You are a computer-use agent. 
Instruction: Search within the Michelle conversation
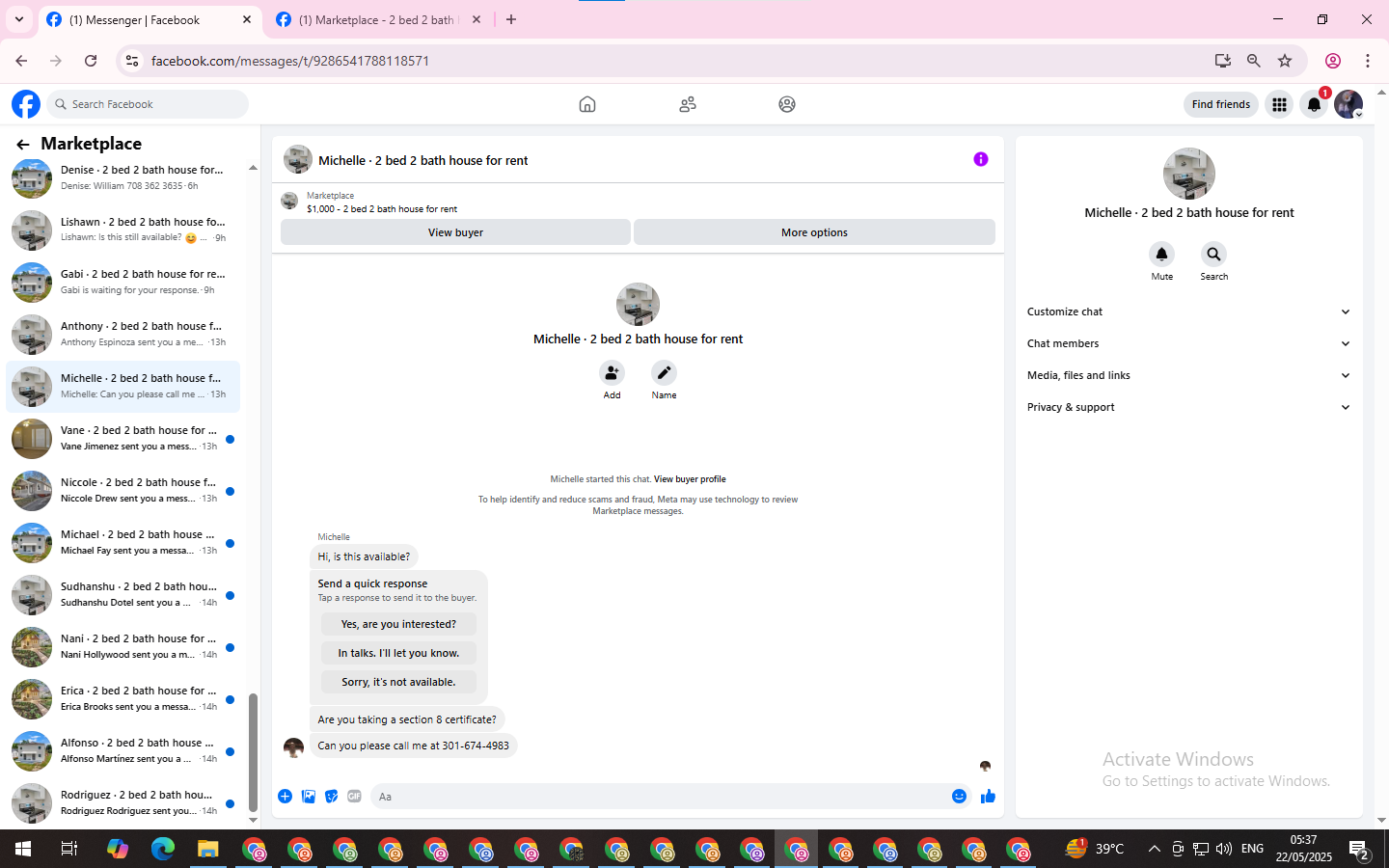coord(1213,255)
